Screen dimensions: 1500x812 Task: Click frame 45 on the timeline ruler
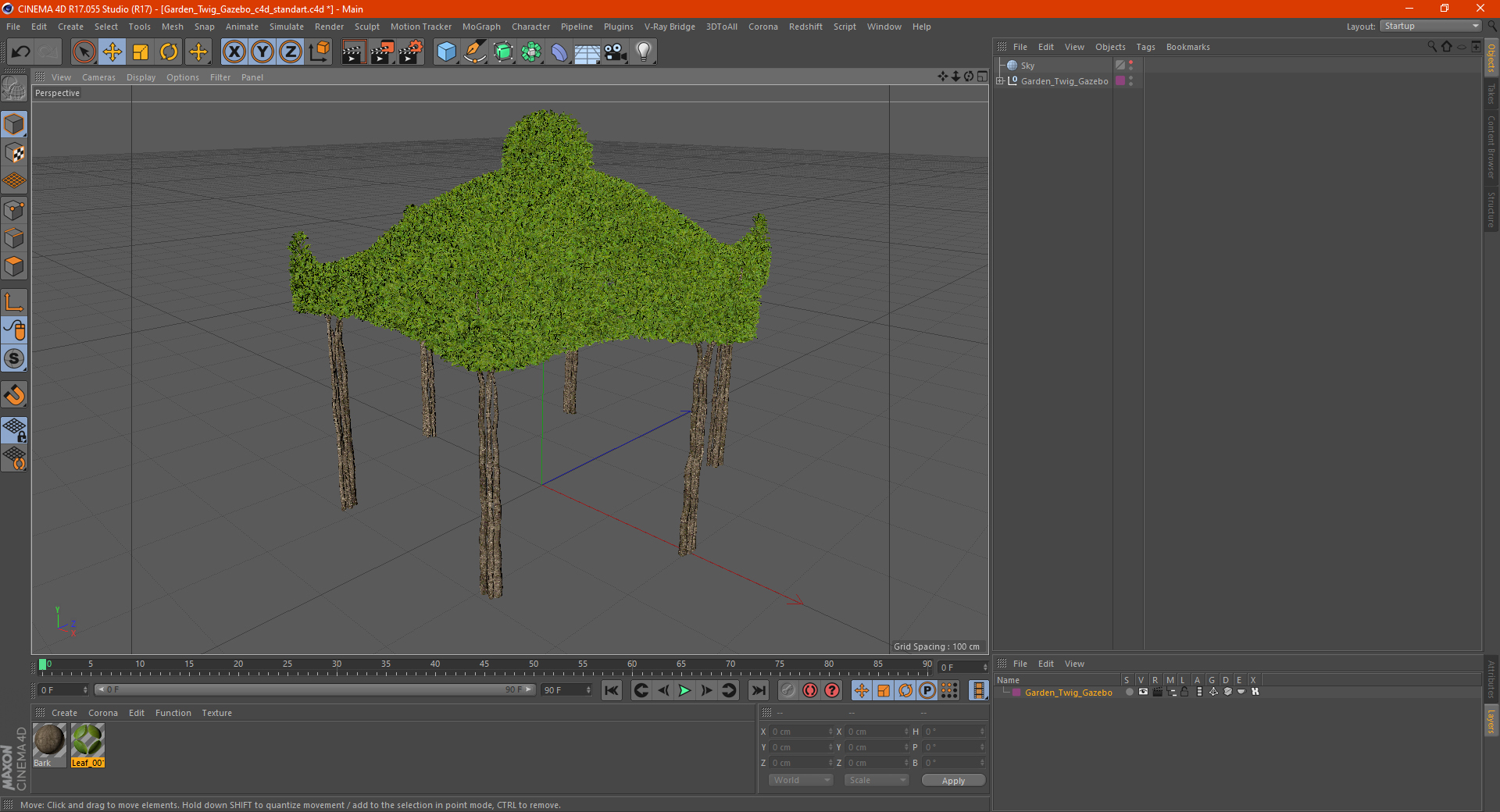point(484,665)
